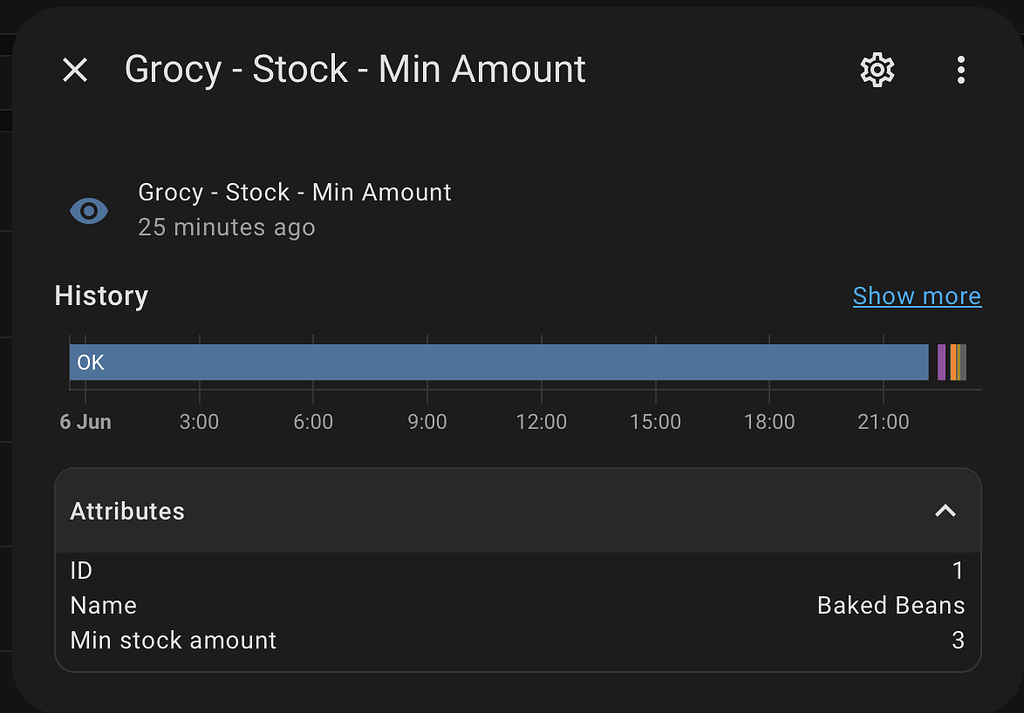The height and width of the screenshot is (713, 1024).
Task: Click the purple history segment
Action: (x=942, y=362)
